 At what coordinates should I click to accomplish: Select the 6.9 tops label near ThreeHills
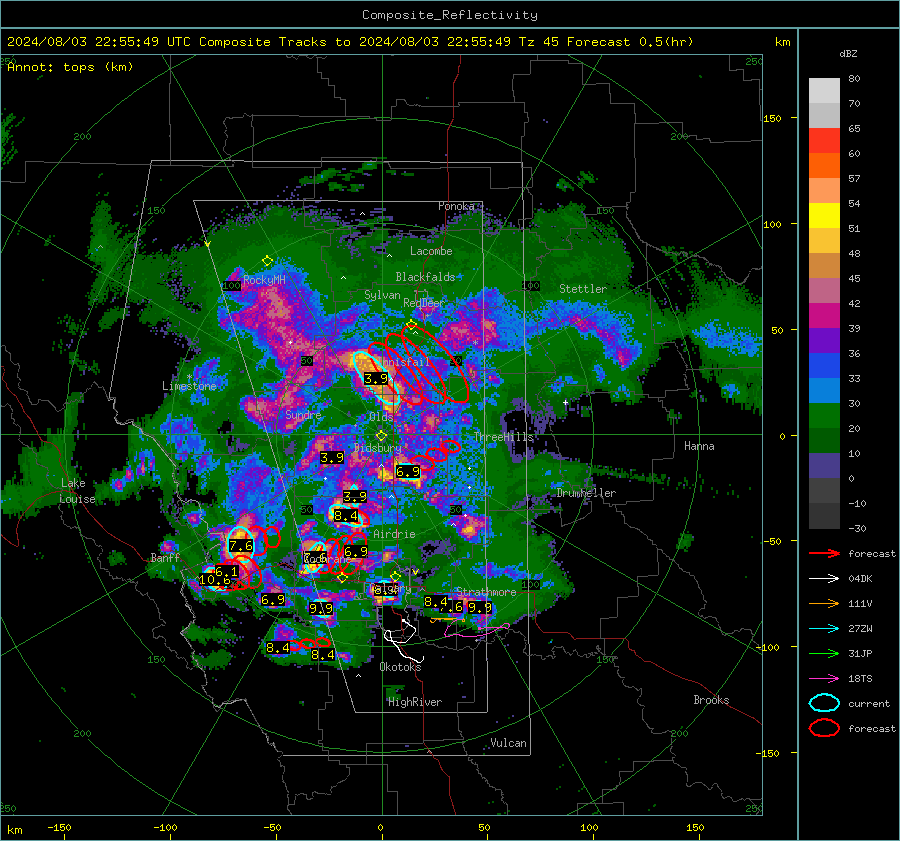(408, 472)
